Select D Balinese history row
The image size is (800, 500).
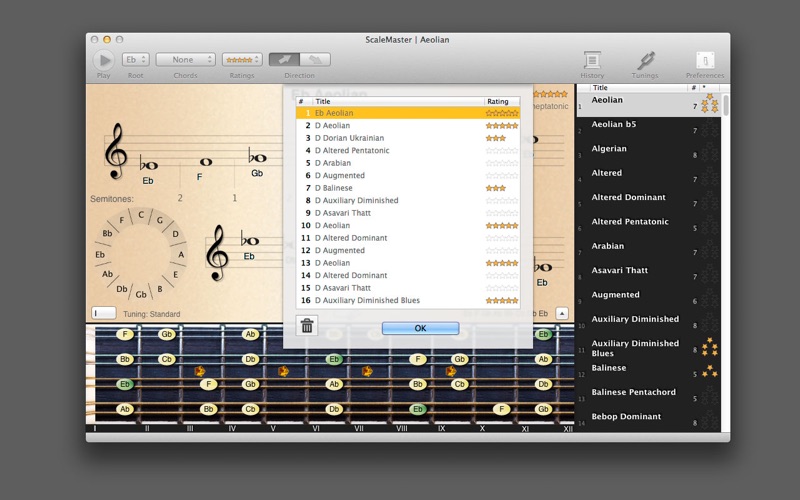tap(408, 188)
